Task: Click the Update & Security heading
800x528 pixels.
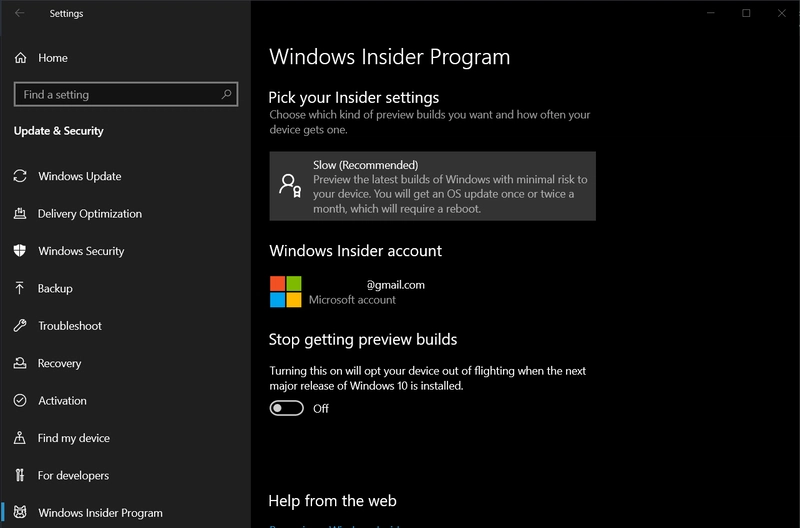Action: point(59,131)
